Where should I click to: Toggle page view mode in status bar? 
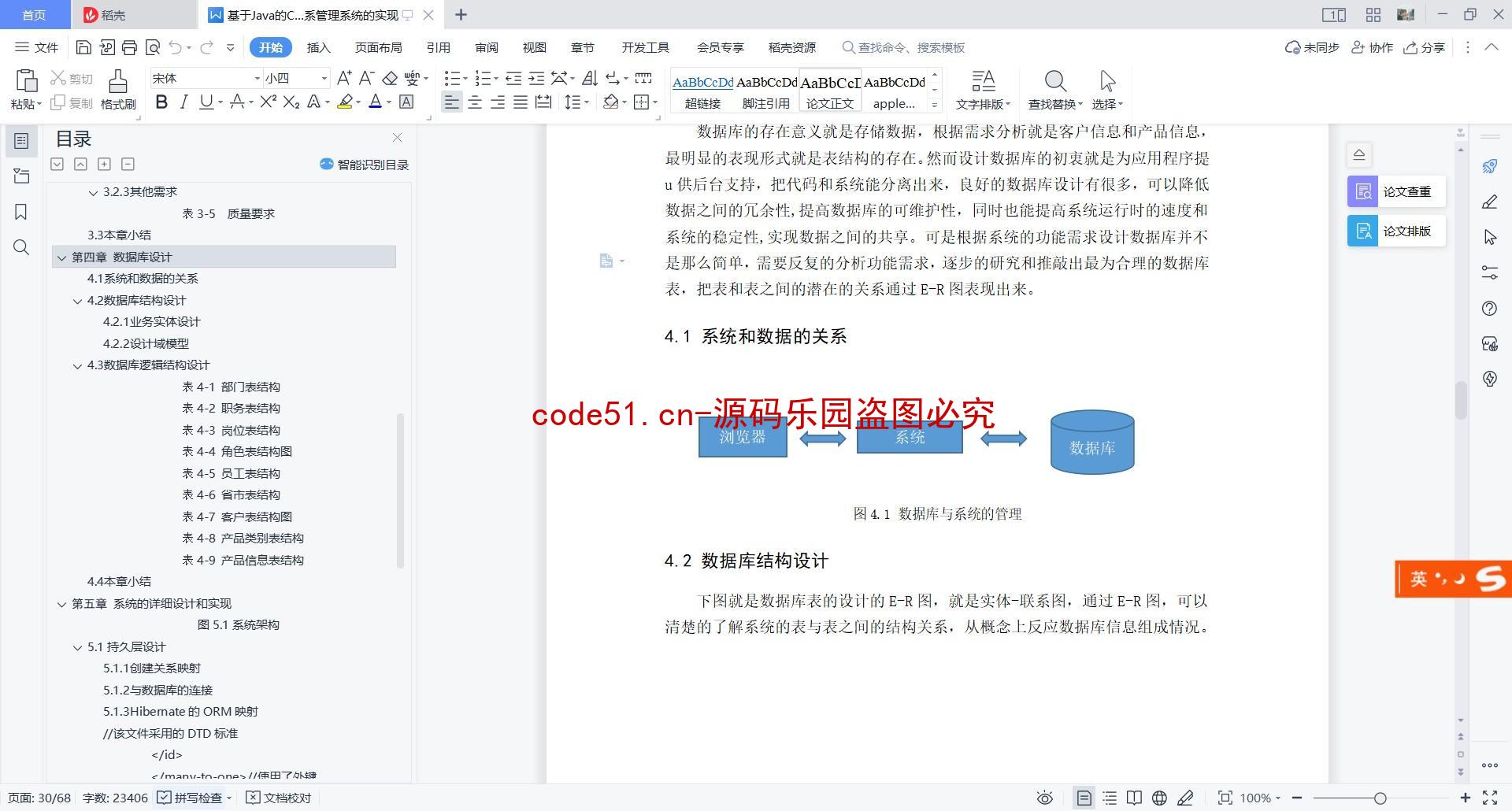pos(1084,798)
